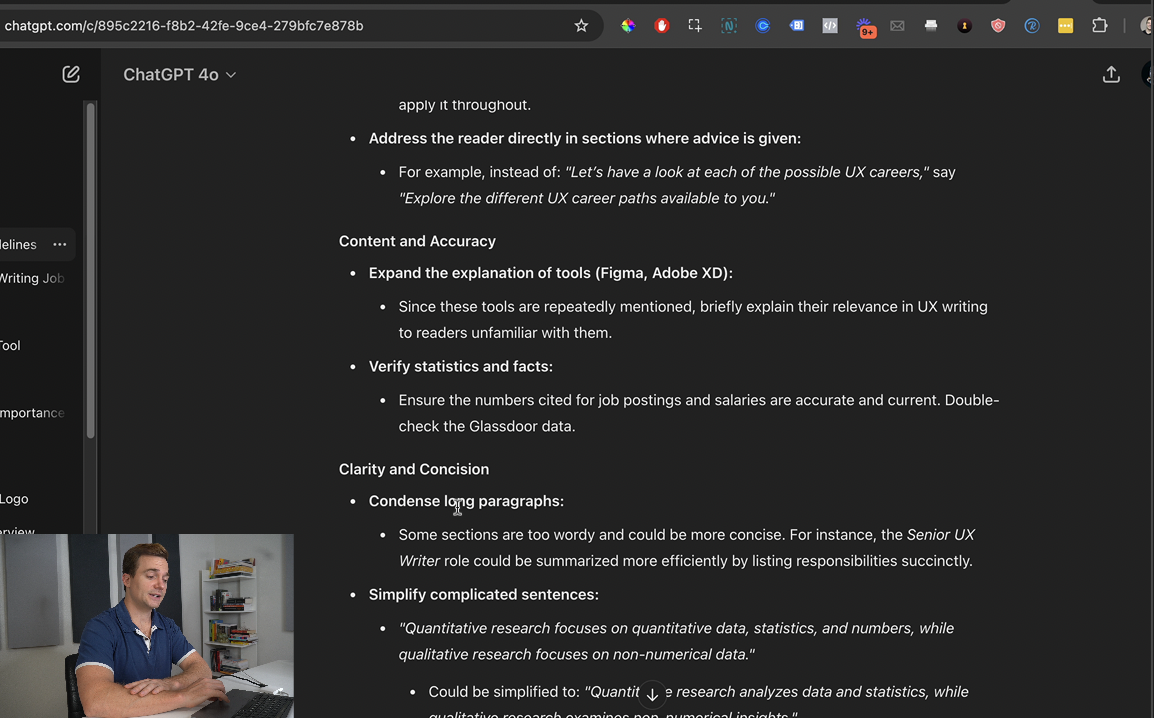The height and width of the screenshot is (718, 1154).
Task: Start a new chat with the compose icon
Action: pyautogui.click(x=71, y=74)
